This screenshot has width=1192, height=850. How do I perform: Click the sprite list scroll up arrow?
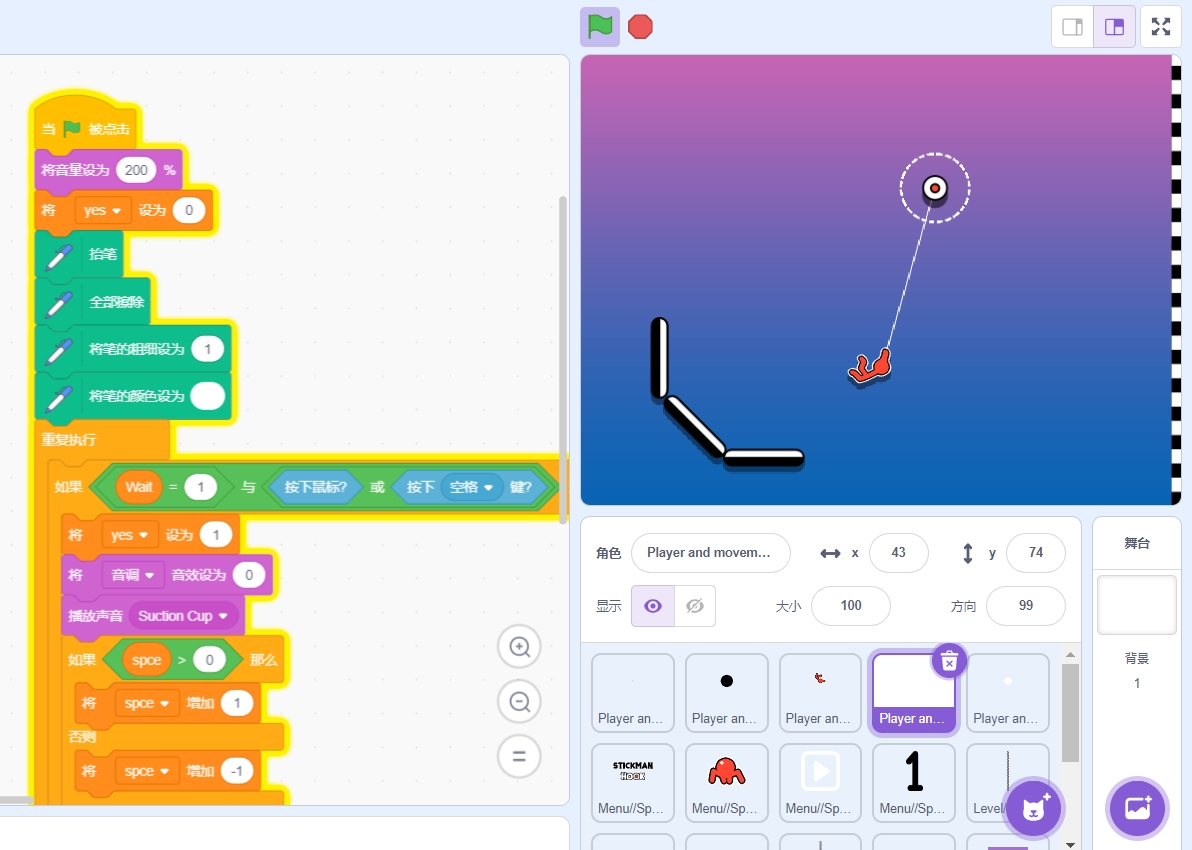coord(1070,655)
